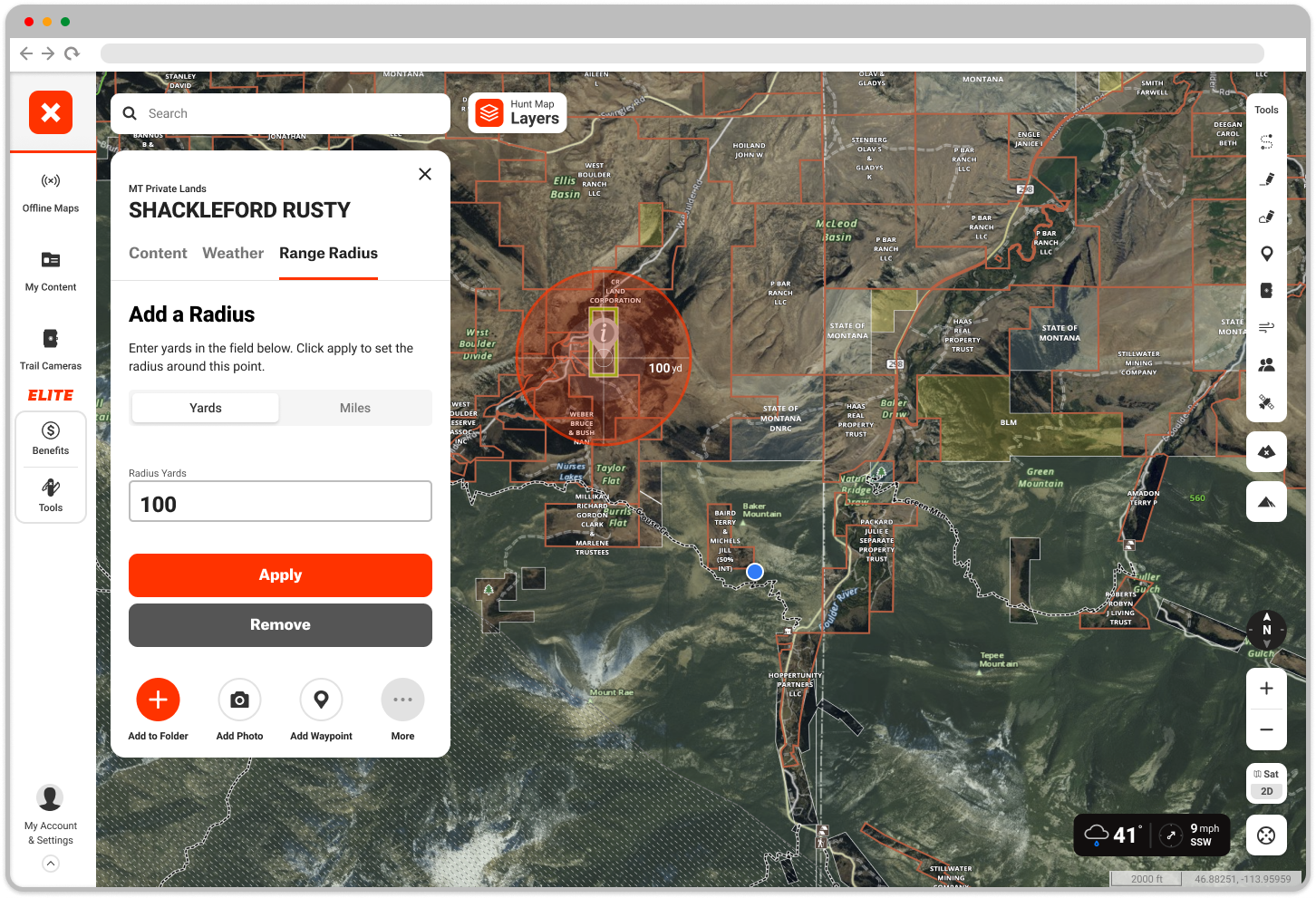Open My Account & Settings

point(51,816)
